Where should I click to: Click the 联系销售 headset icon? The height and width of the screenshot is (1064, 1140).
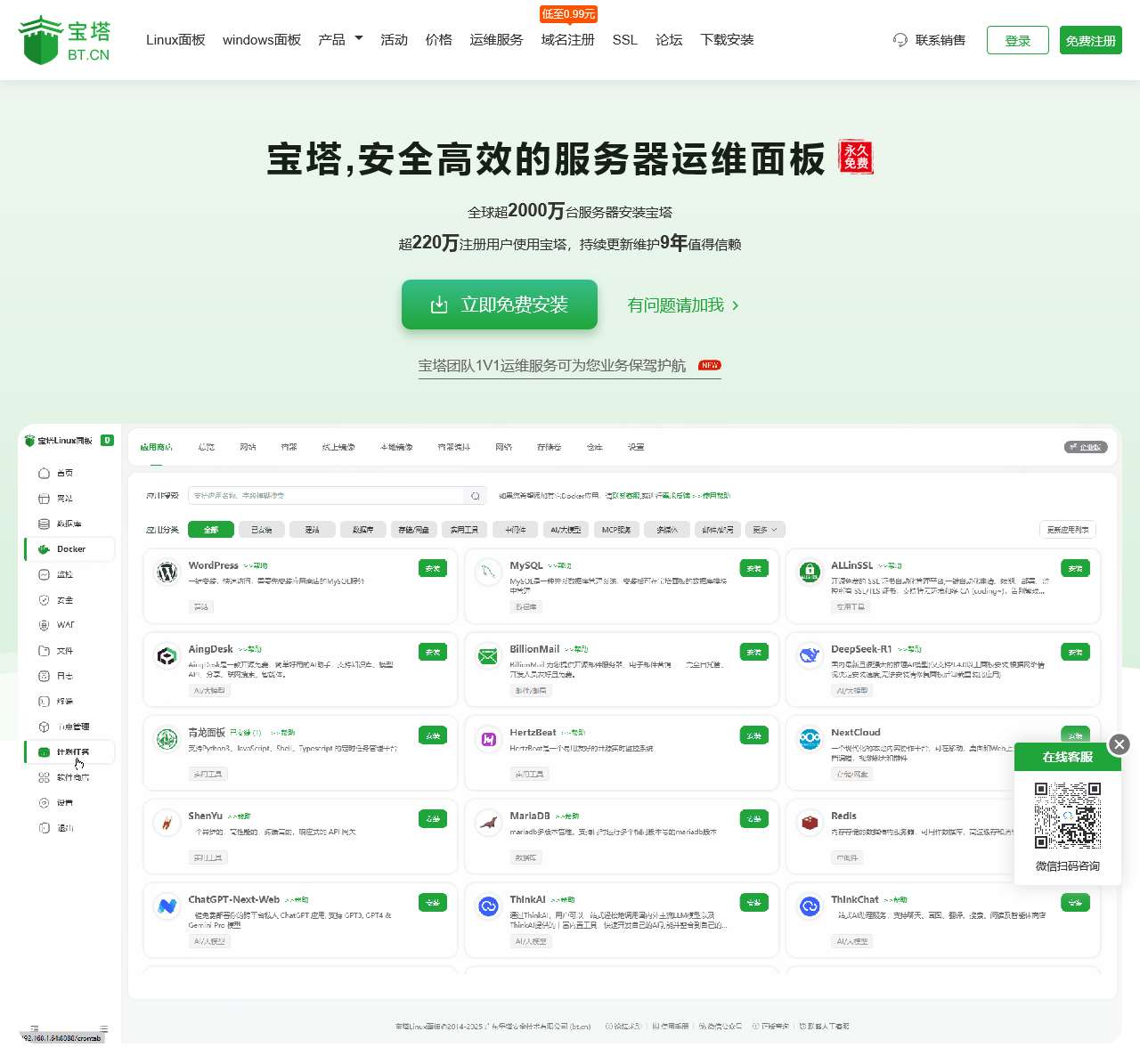[900, 40]
